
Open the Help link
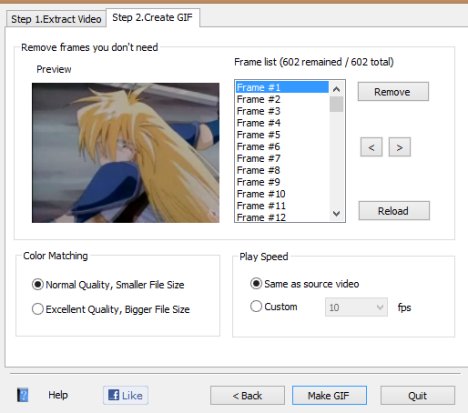[x=58, y=395]
